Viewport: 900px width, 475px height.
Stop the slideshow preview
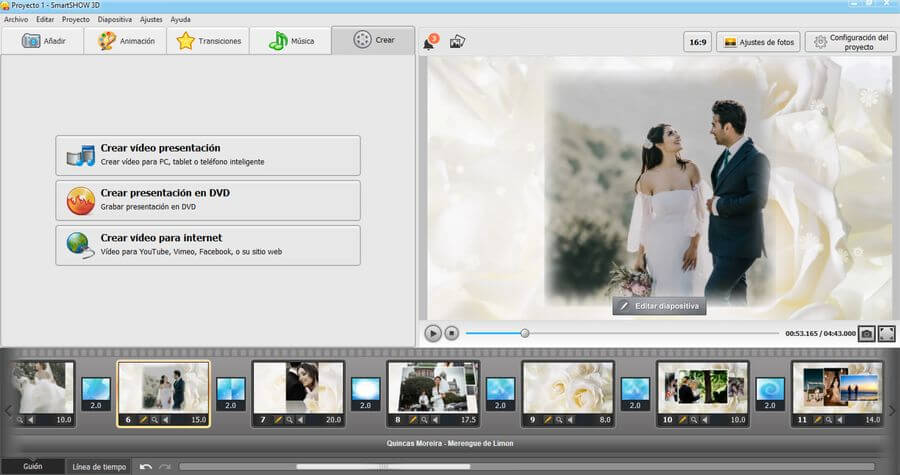tap(452, 333)
